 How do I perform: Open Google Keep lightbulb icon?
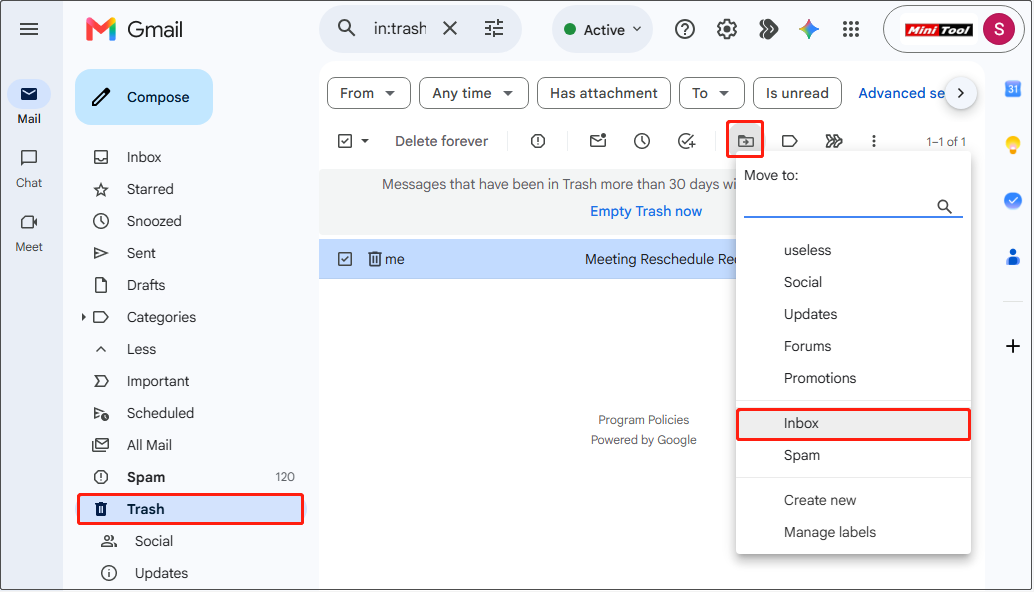click(1013, 144)
